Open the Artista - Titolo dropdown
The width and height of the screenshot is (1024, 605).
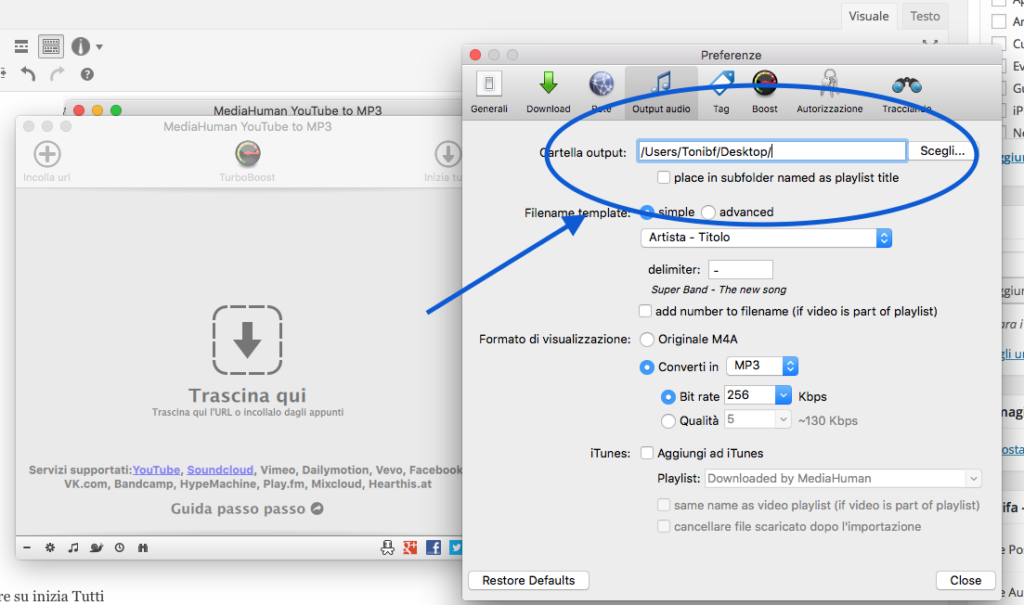click(766, 238)
